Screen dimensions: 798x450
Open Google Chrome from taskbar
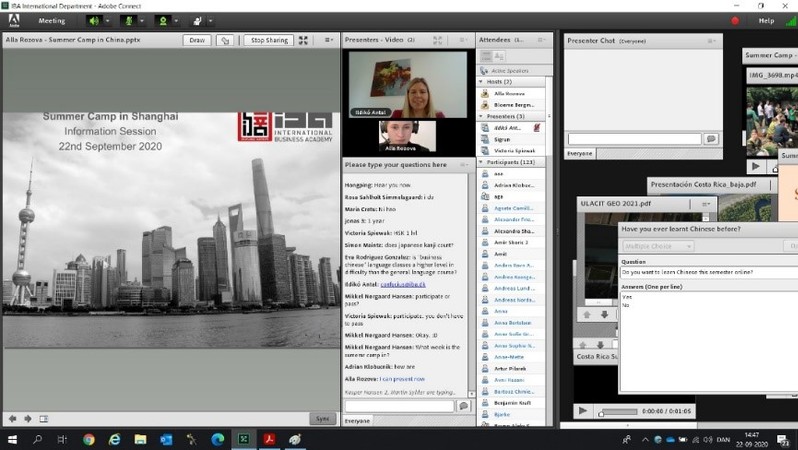[x=89, y=439]
